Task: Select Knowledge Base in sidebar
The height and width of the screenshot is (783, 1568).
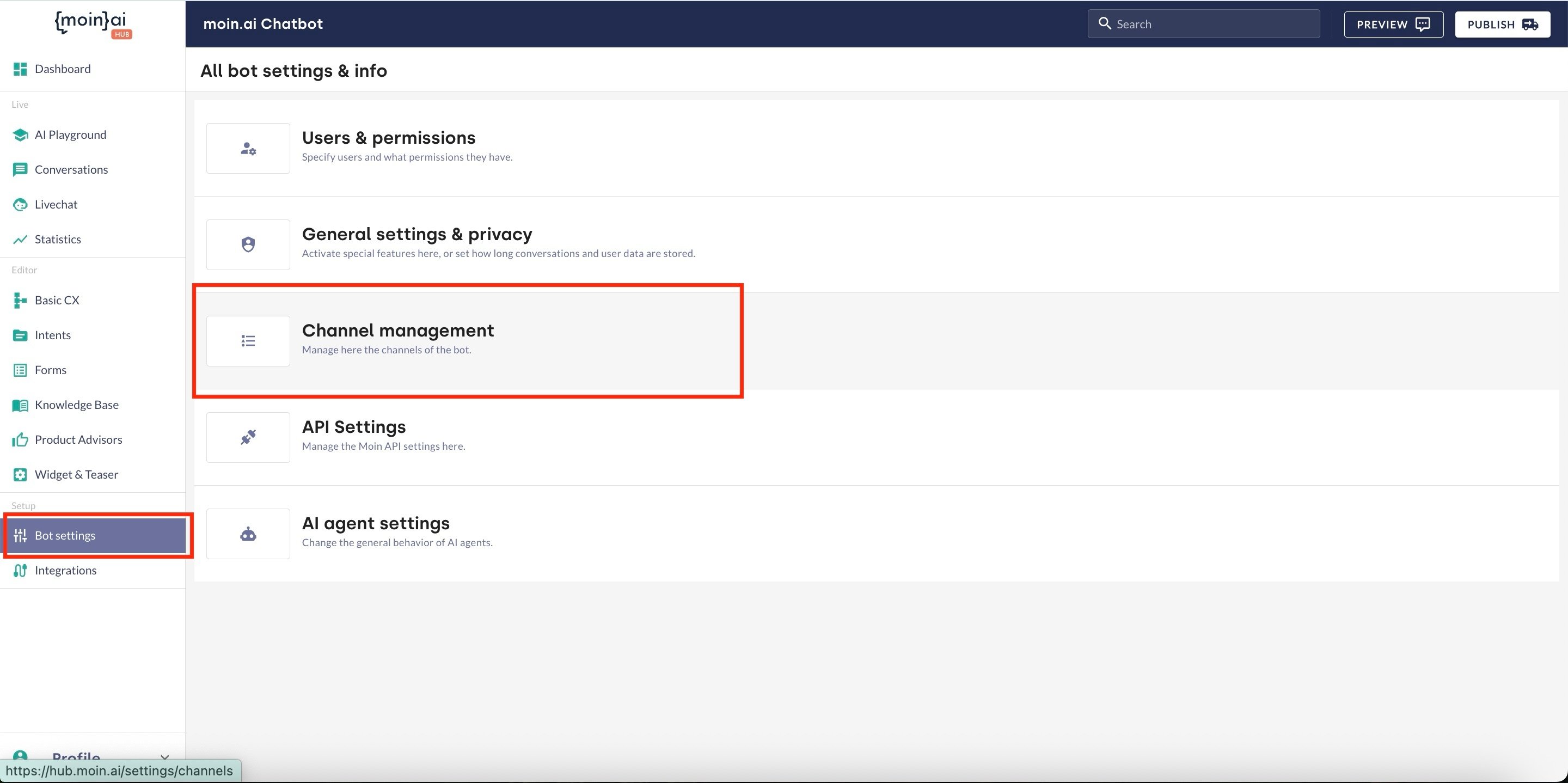Action: coord(93,405)
